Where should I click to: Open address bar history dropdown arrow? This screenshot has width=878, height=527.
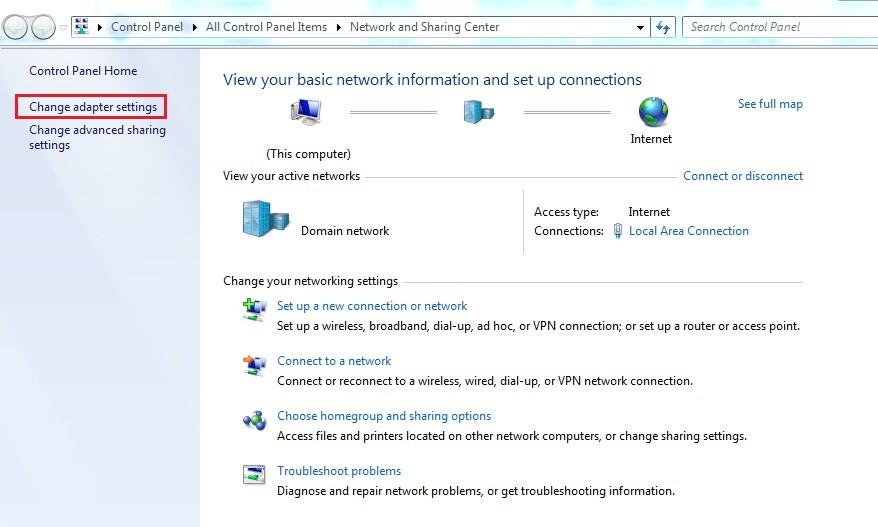click(x=640, y=27)
